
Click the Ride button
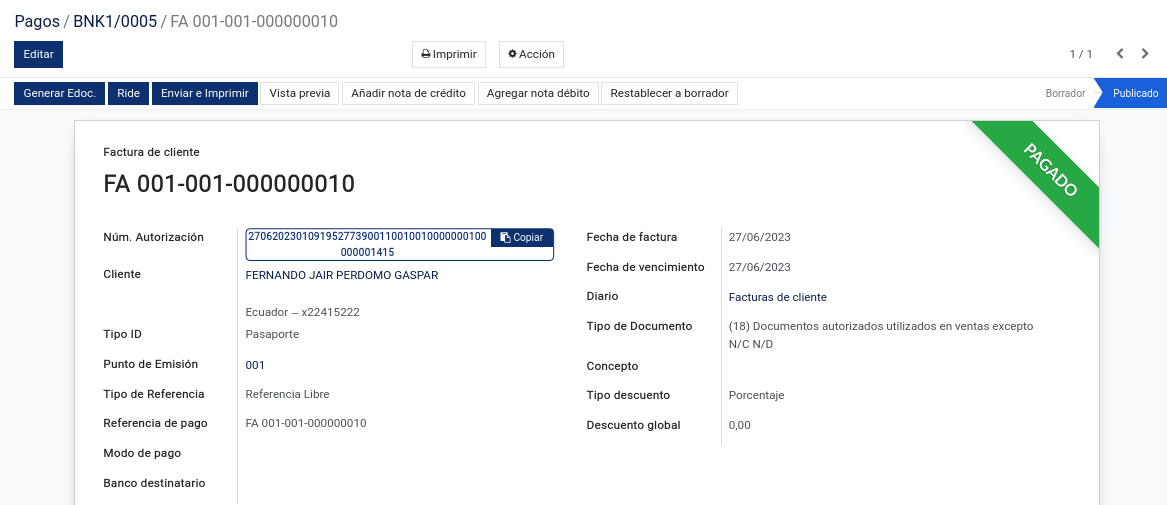point(129,94)
